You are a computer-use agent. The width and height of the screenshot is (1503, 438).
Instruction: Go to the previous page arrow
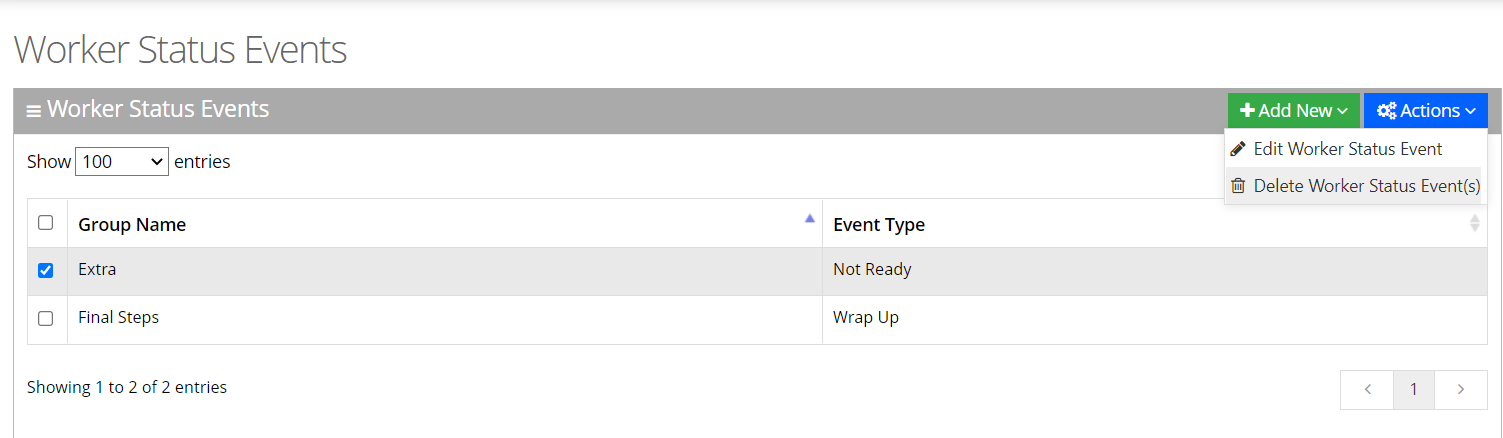1367,390
